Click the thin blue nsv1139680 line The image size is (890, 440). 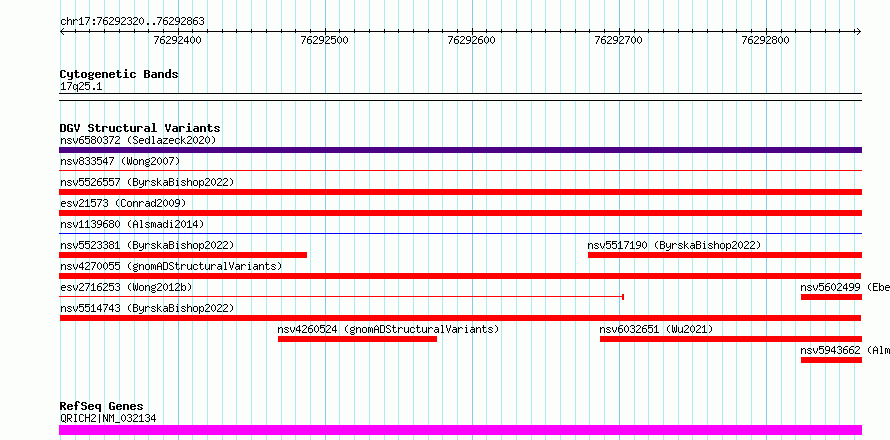460,233
